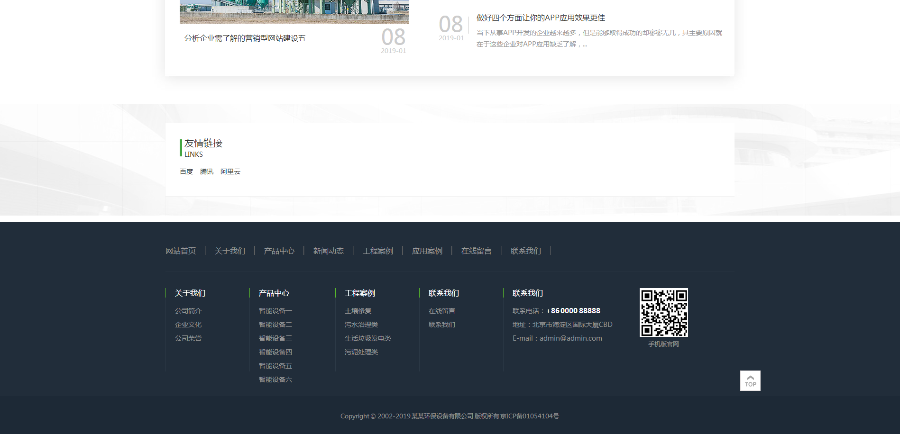Viewport: 900px width, 434px height.
Task: Open the 智能设备六 product link
Action: [x=276, y=379]
